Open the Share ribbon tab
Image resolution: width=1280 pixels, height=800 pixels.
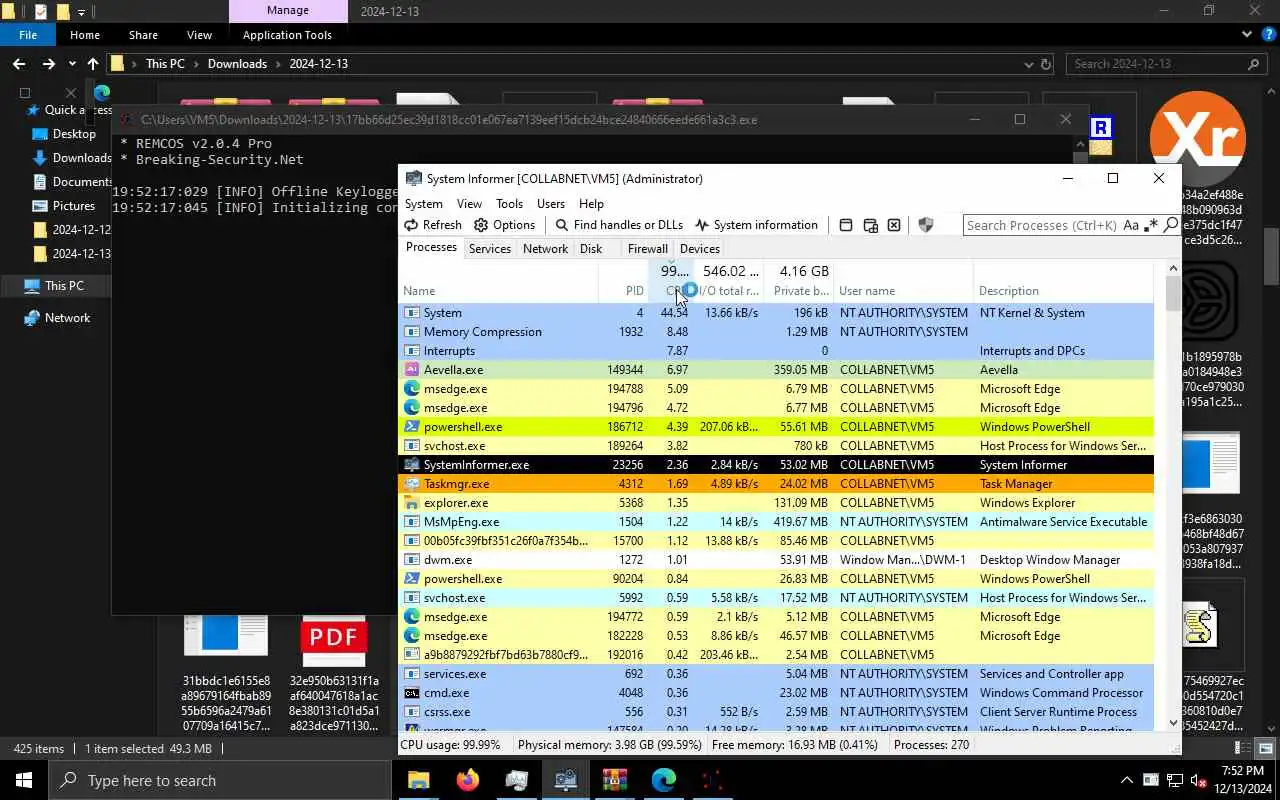tap(143, 35)
